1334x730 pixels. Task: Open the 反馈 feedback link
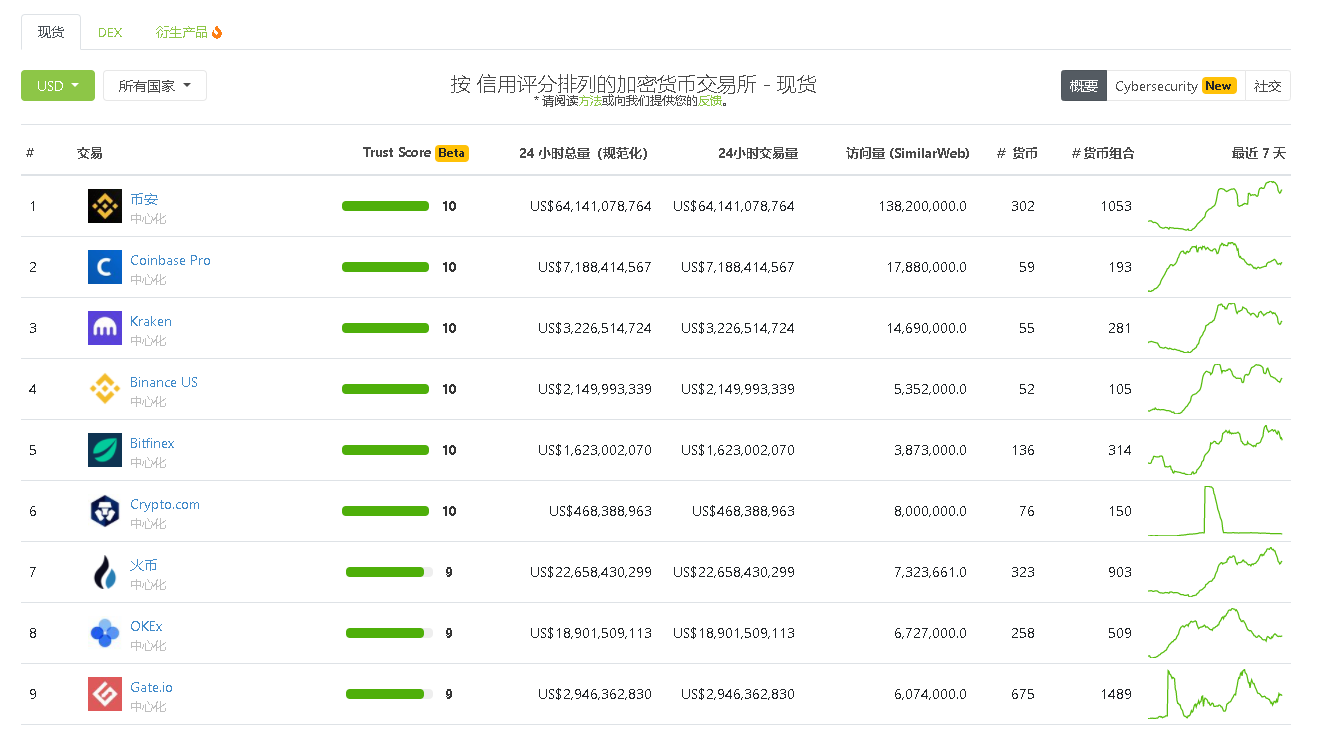[710, 101]
